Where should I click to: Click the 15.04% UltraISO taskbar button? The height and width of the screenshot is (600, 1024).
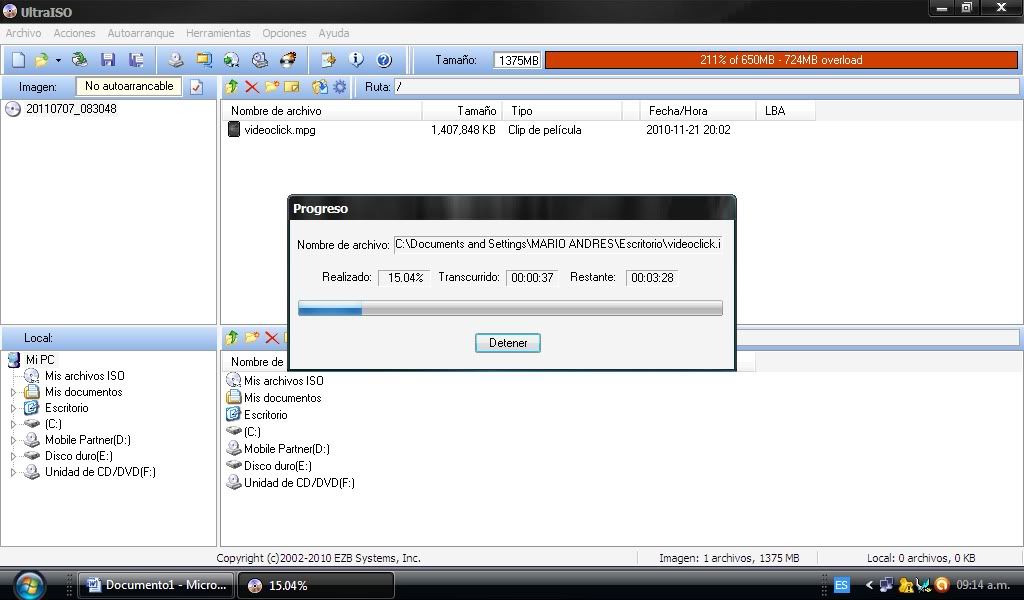pyautogui.click(x=316, y=585)
